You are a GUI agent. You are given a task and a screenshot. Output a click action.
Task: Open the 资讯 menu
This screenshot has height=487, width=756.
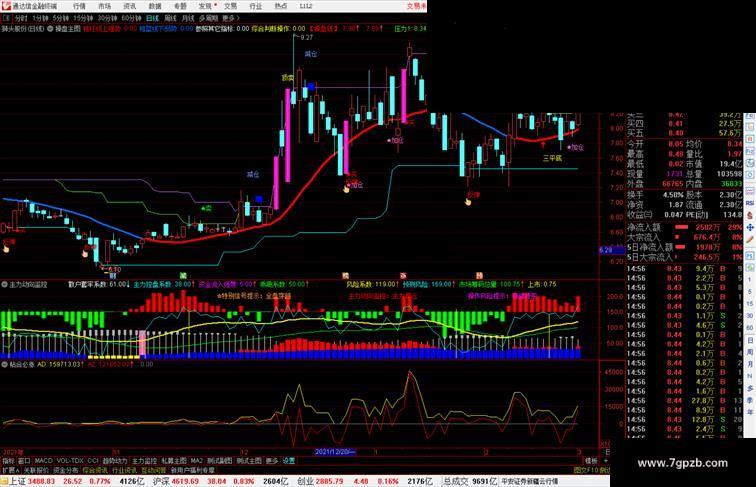[x=129, y=6]
